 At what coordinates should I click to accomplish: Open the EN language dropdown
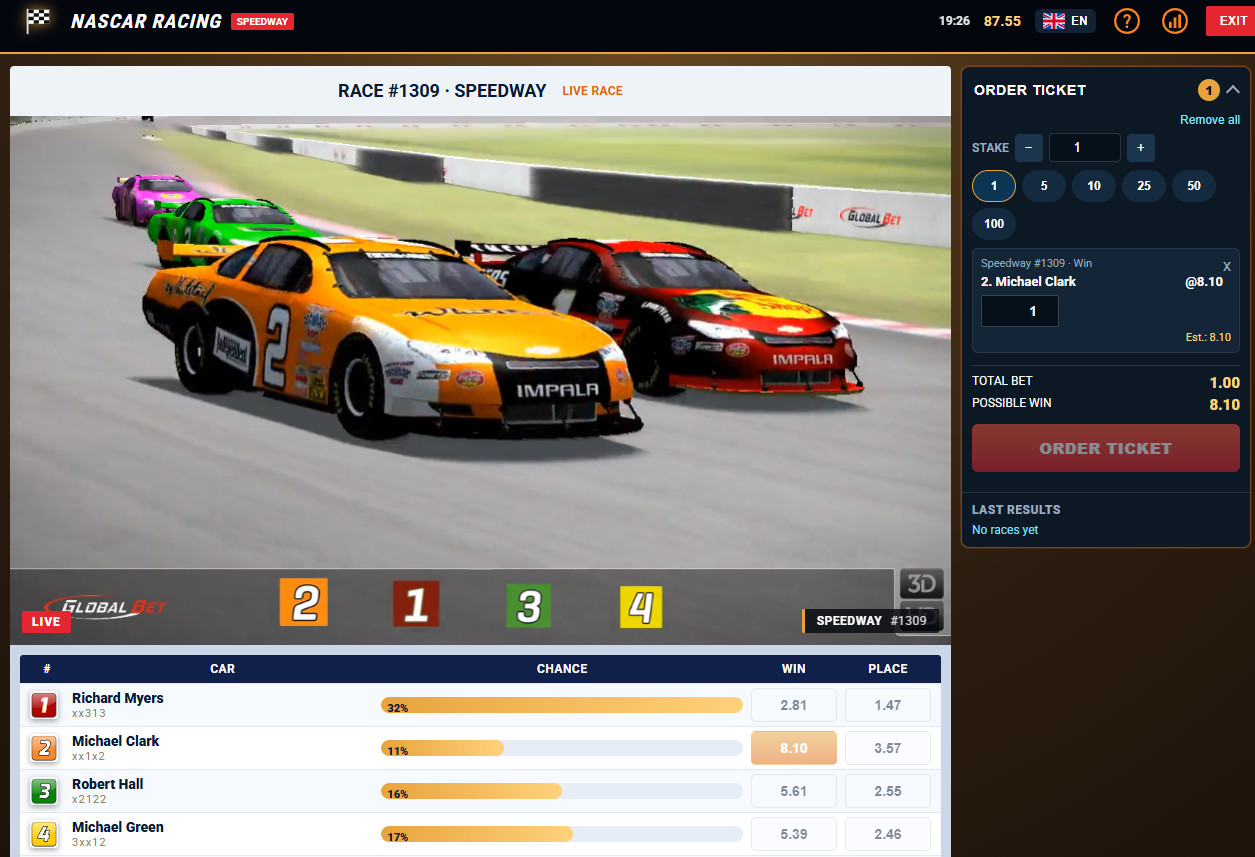tap(1065, 21)
